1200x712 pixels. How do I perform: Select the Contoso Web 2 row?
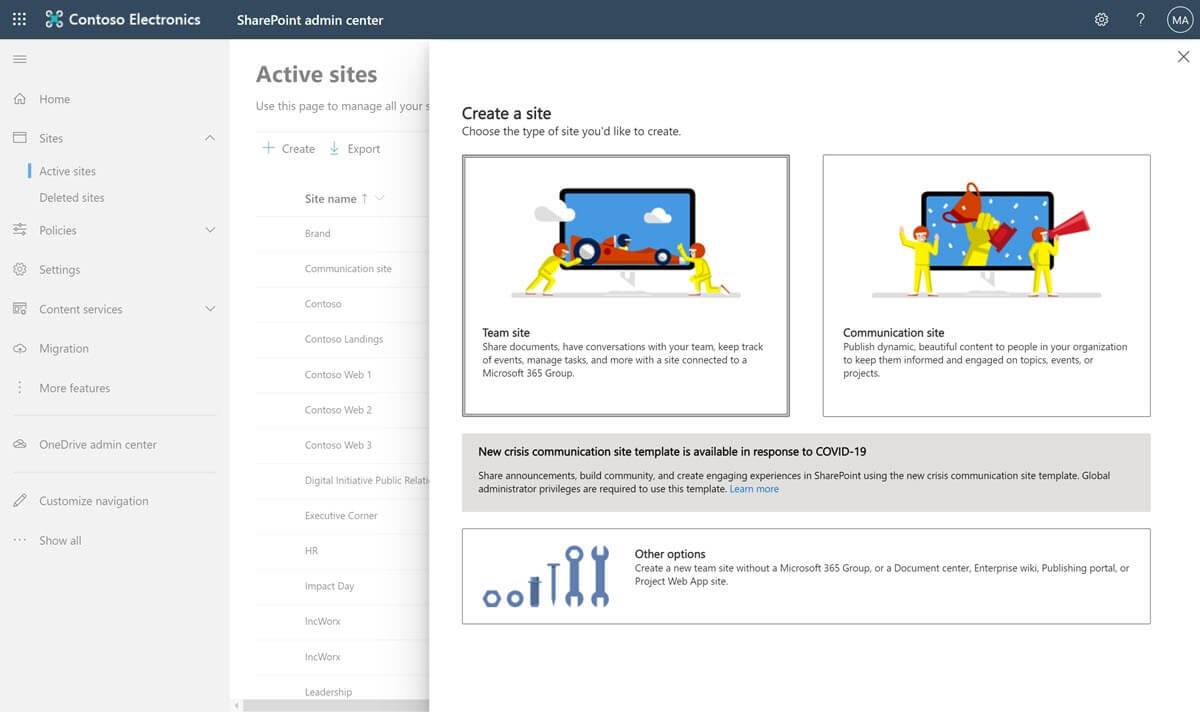342,410
